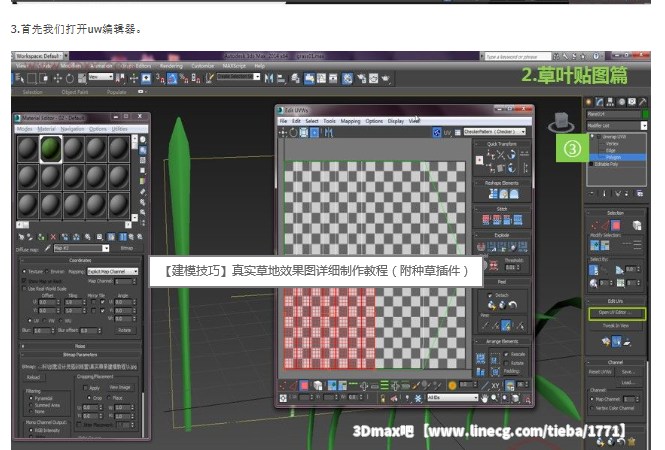Open the Customize menu in 3ds Max
This screenshot has height=450, width=665.
pyautogui.click(x=203, y=66)
